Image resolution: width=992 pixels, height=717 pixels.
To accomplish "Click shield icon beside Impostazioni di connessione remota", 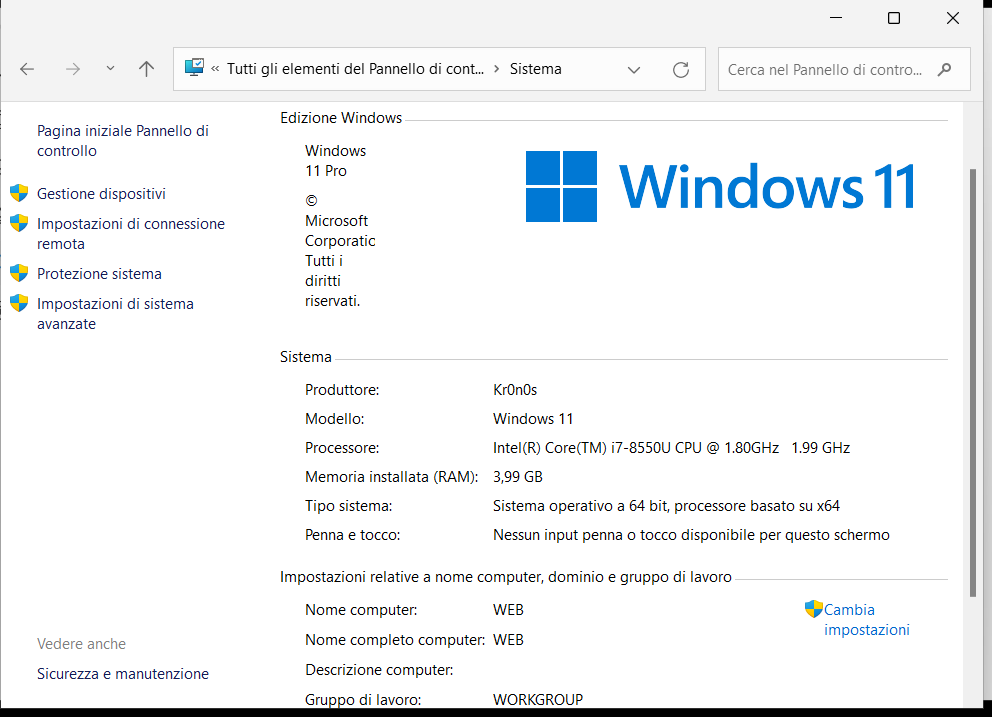I will click(19, 223).
